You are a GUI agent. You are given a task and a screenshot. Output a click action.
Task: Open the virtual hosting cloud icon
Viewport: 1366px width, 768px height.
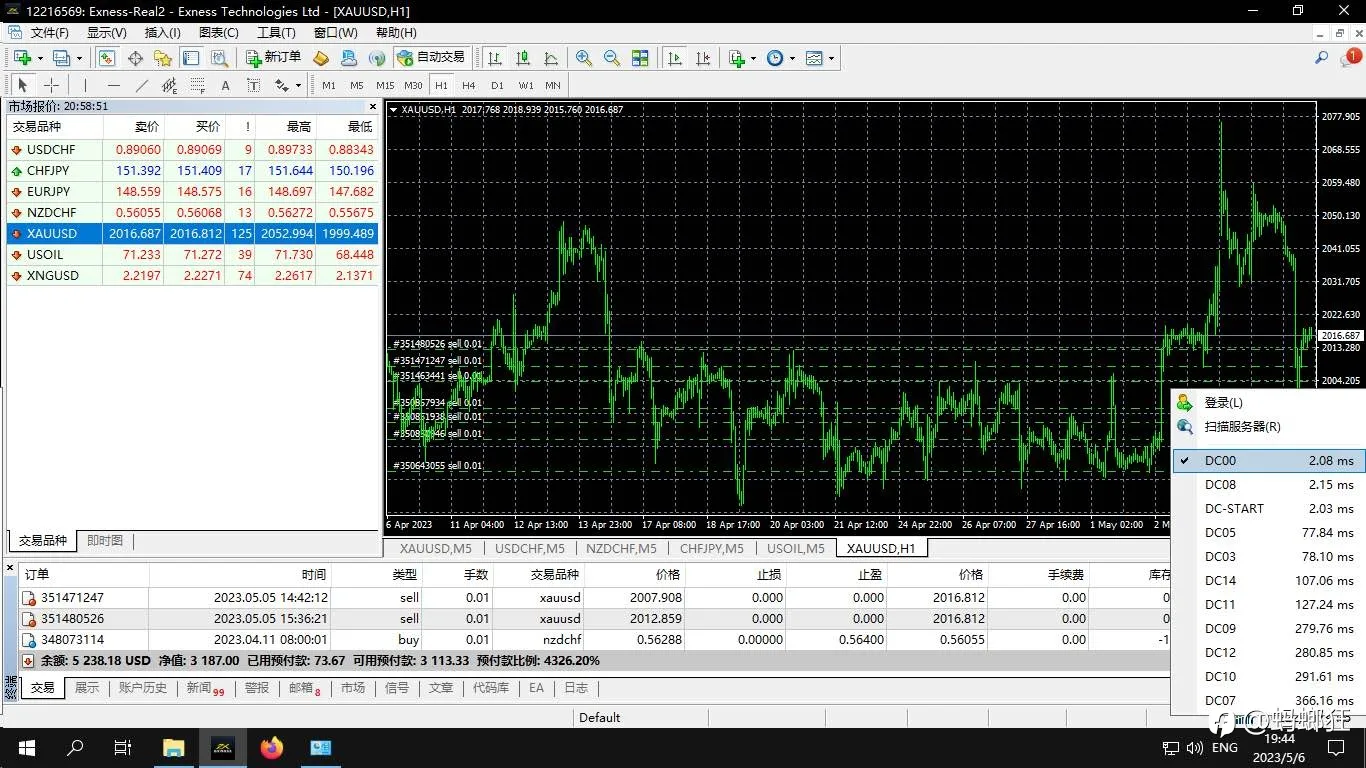[x=349, y=58]
